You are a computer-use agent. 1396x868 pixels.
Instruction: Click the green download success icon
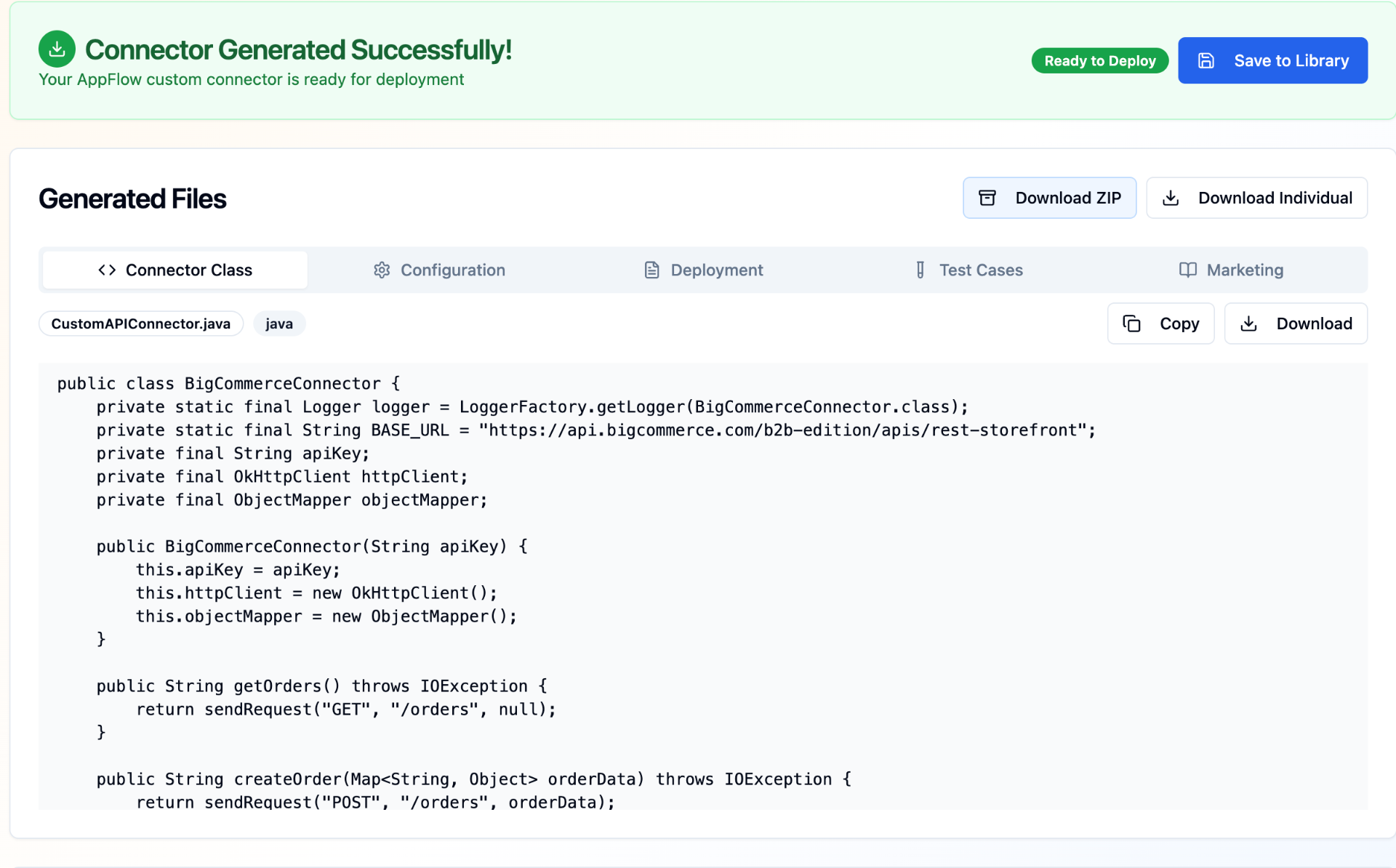click(57, 49)
